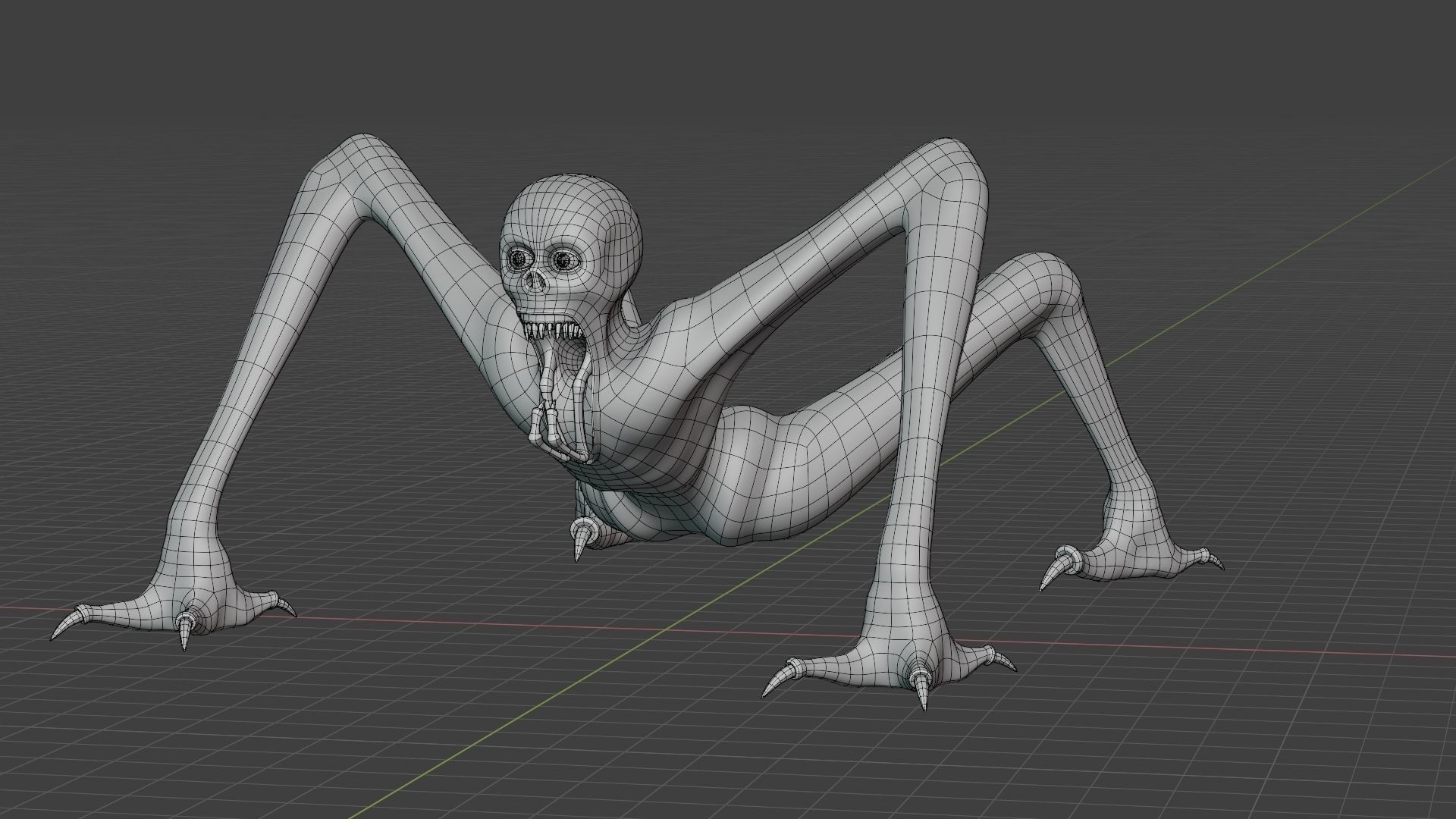Click the creature's left eyeball
The width and height of the screenshot is (1456, 819).
564,260
